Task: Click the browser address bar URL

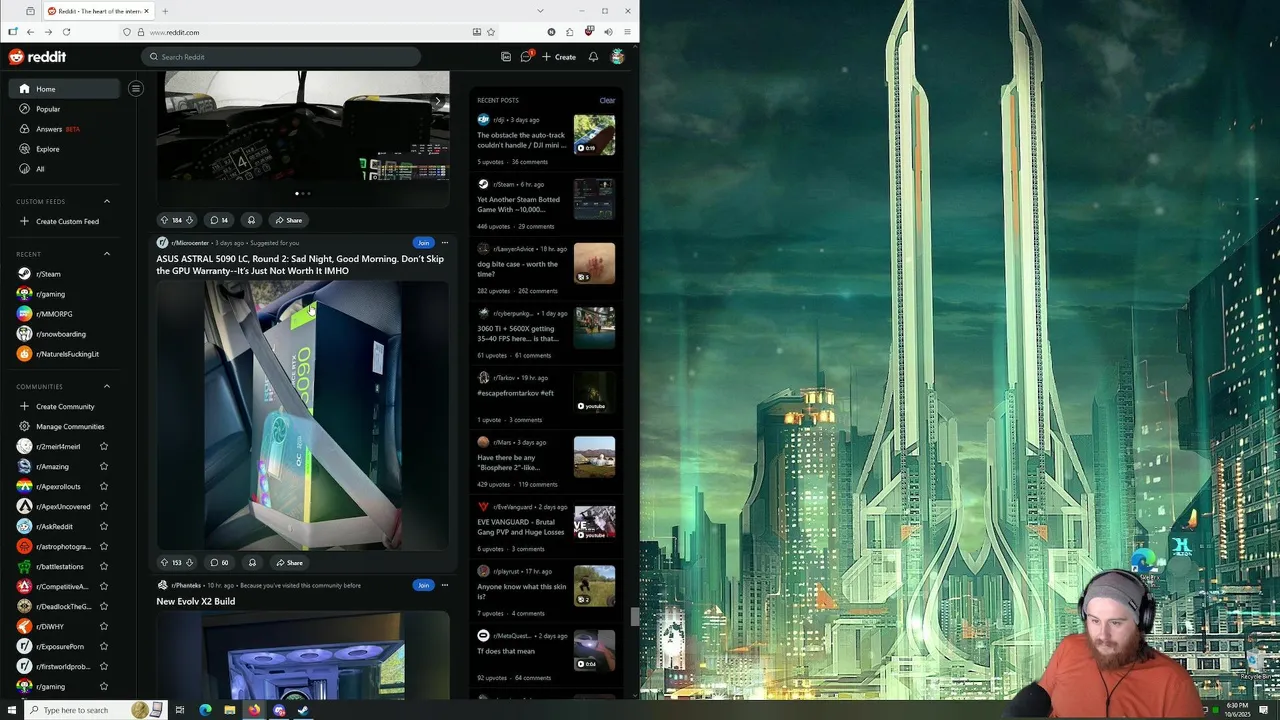Action: click(175, 32)
